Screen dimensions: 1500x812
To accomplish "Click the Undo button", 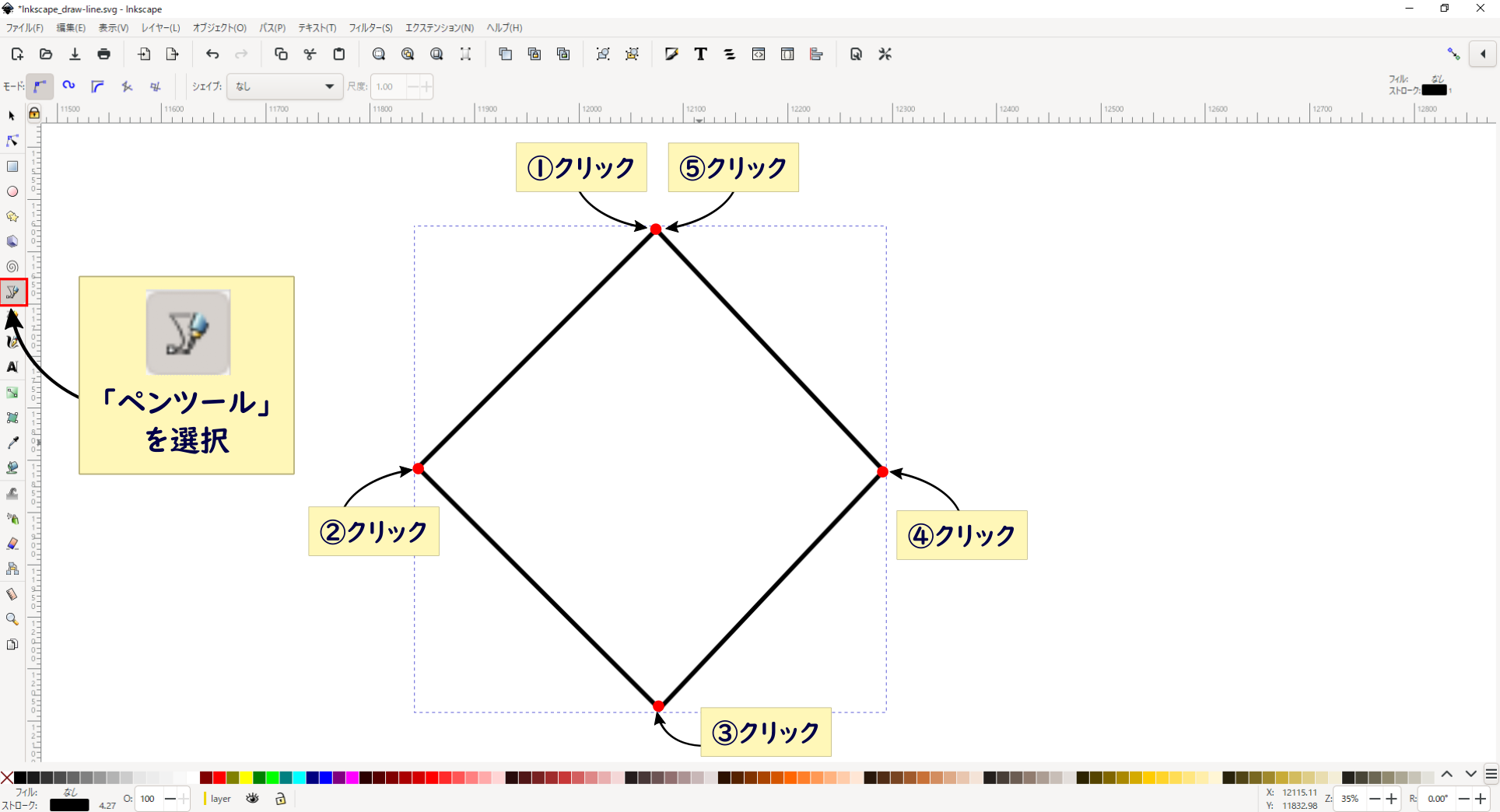I will point(212,54).
